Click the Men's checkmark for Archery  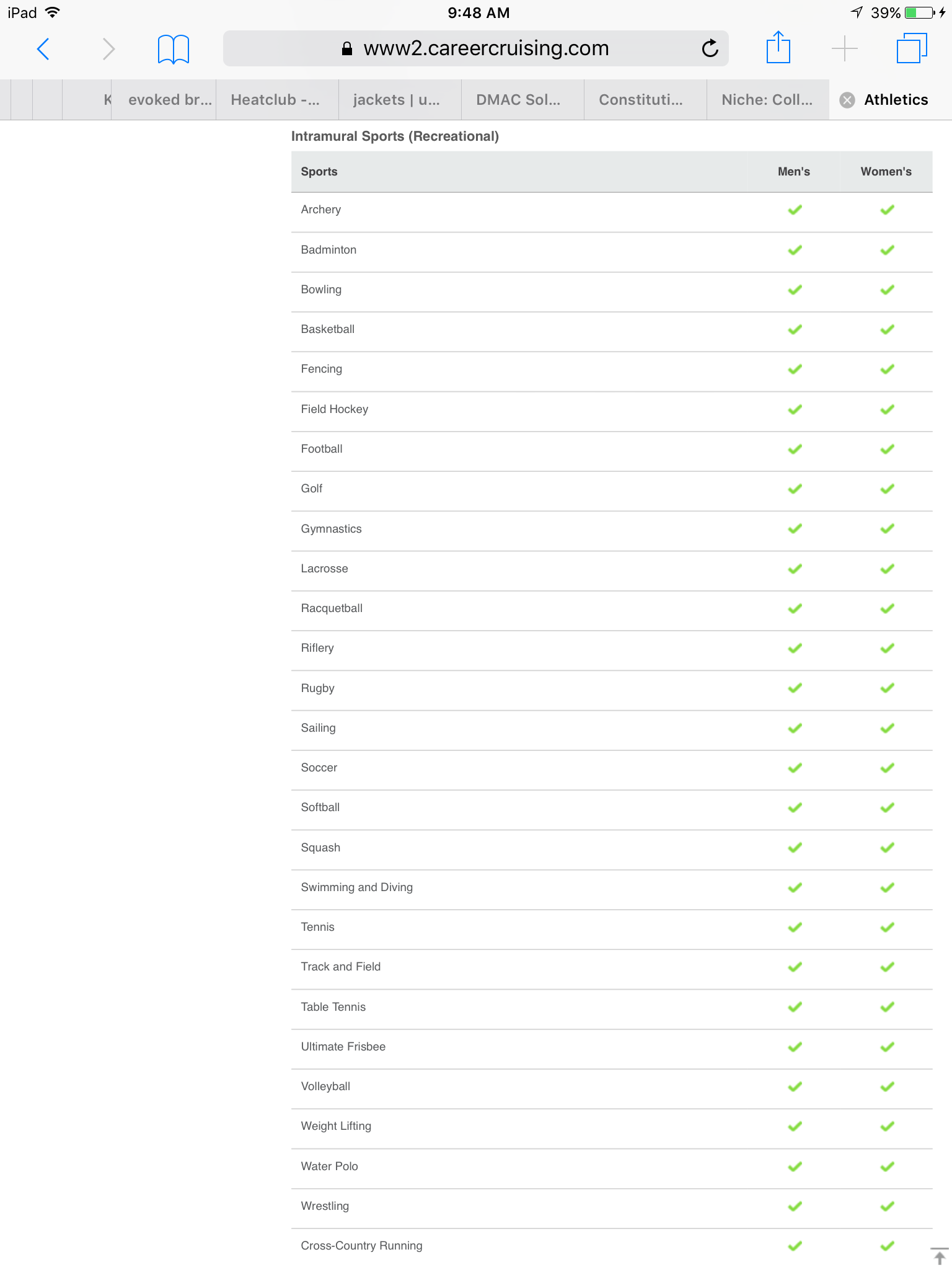pyautogui.click(x=795, y=210)
